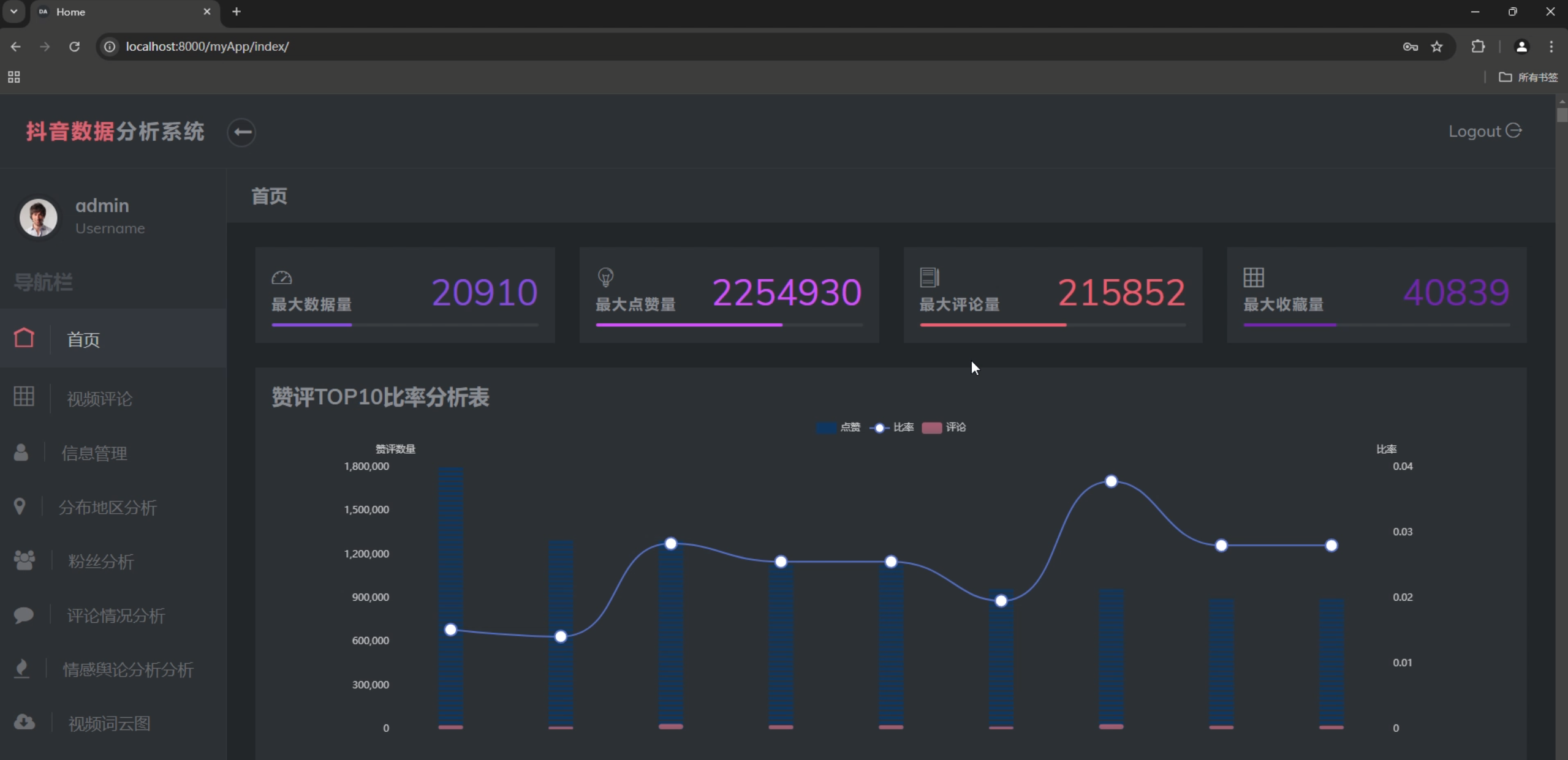Click the 赞评TOP10比率分析表 chart title
Viewport: 1568px width, 760px height.
pos(380,397)
